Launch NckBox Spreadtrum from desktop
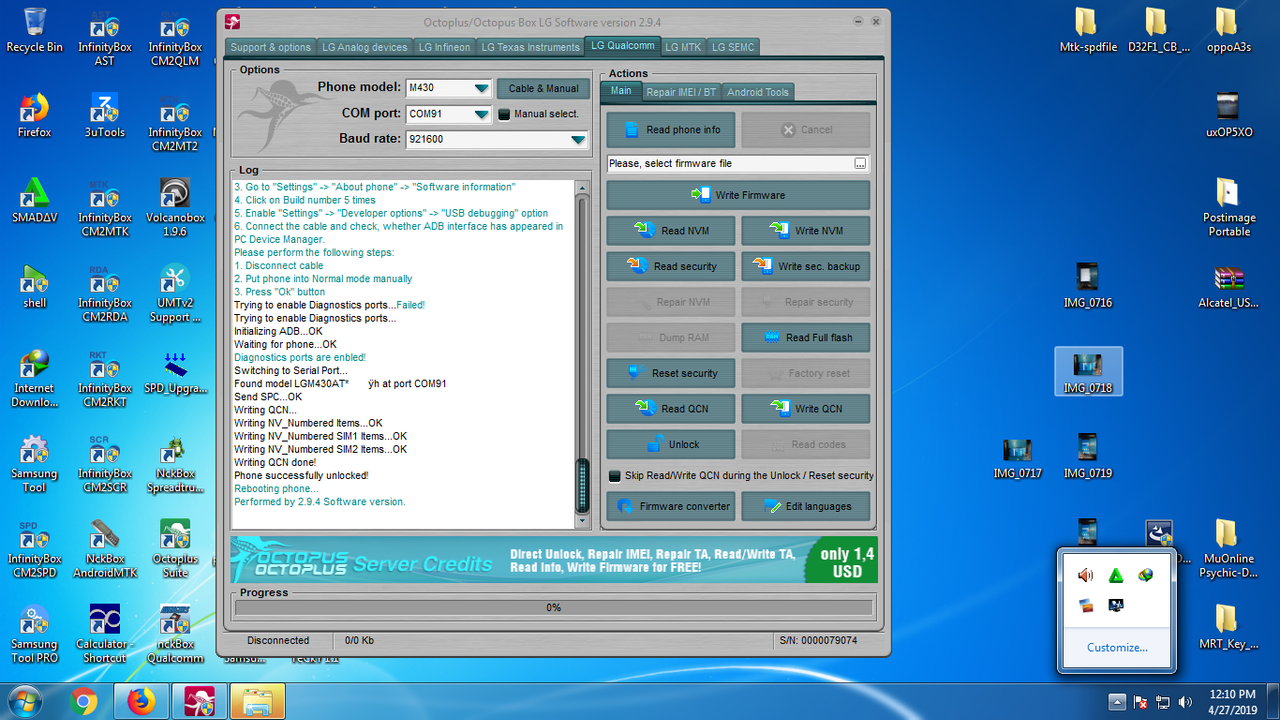This screenshot has width=1280, height=720. [175, 464]
